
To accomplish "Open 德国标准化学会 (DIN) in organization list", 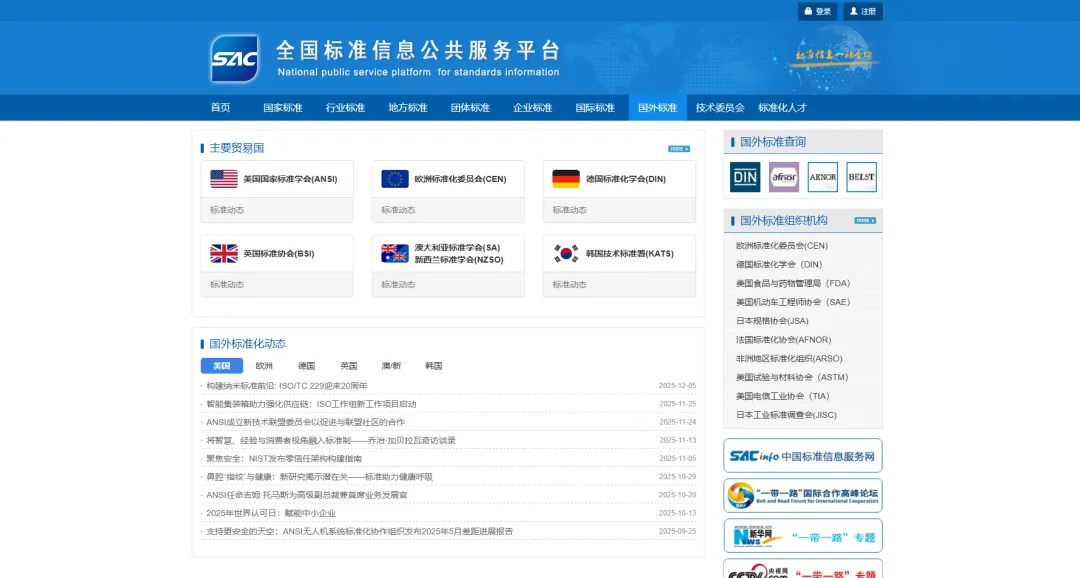I will (779, 264).
